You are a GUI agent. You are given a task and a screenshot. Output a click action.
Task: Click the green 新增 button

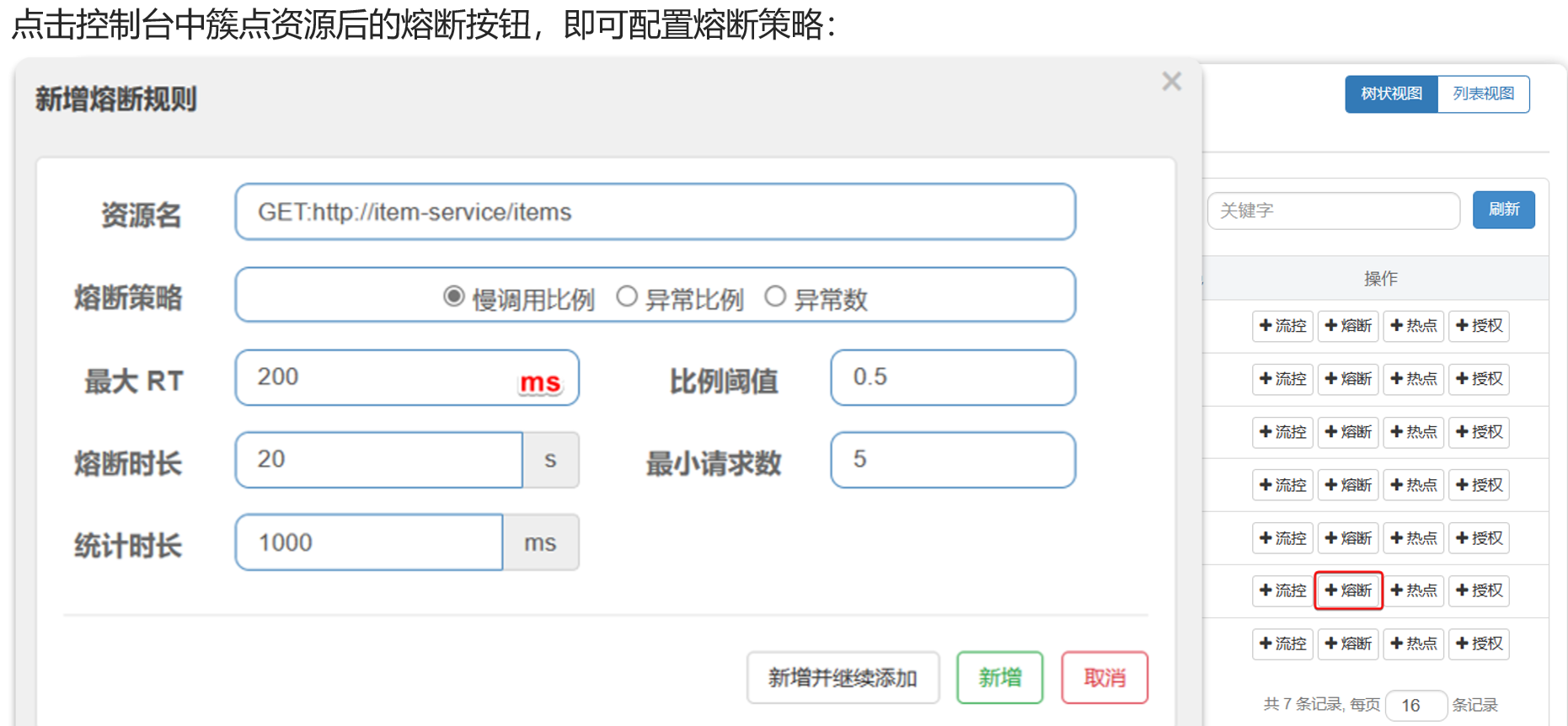point(1000,677)
